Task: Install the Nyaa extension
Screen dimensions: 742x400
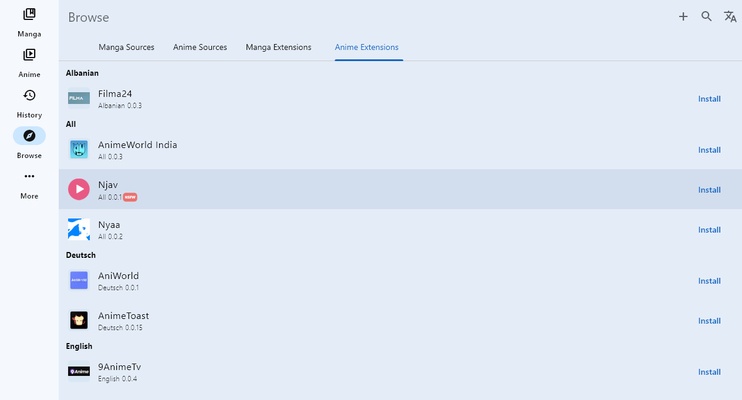Action: pos(709,230)
